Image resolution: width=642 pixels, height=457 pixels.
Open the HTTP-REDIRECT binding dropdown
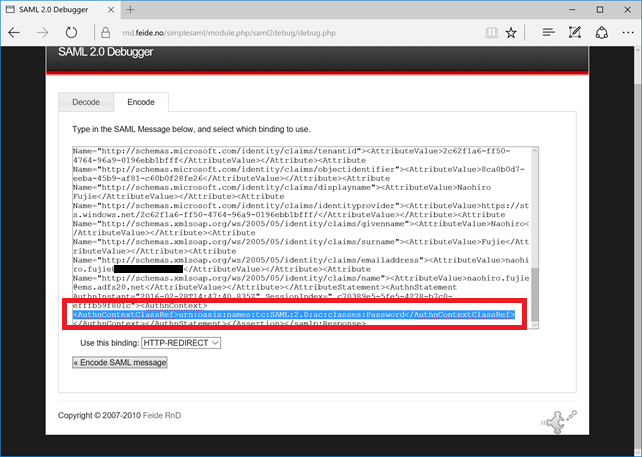[181, 343]
